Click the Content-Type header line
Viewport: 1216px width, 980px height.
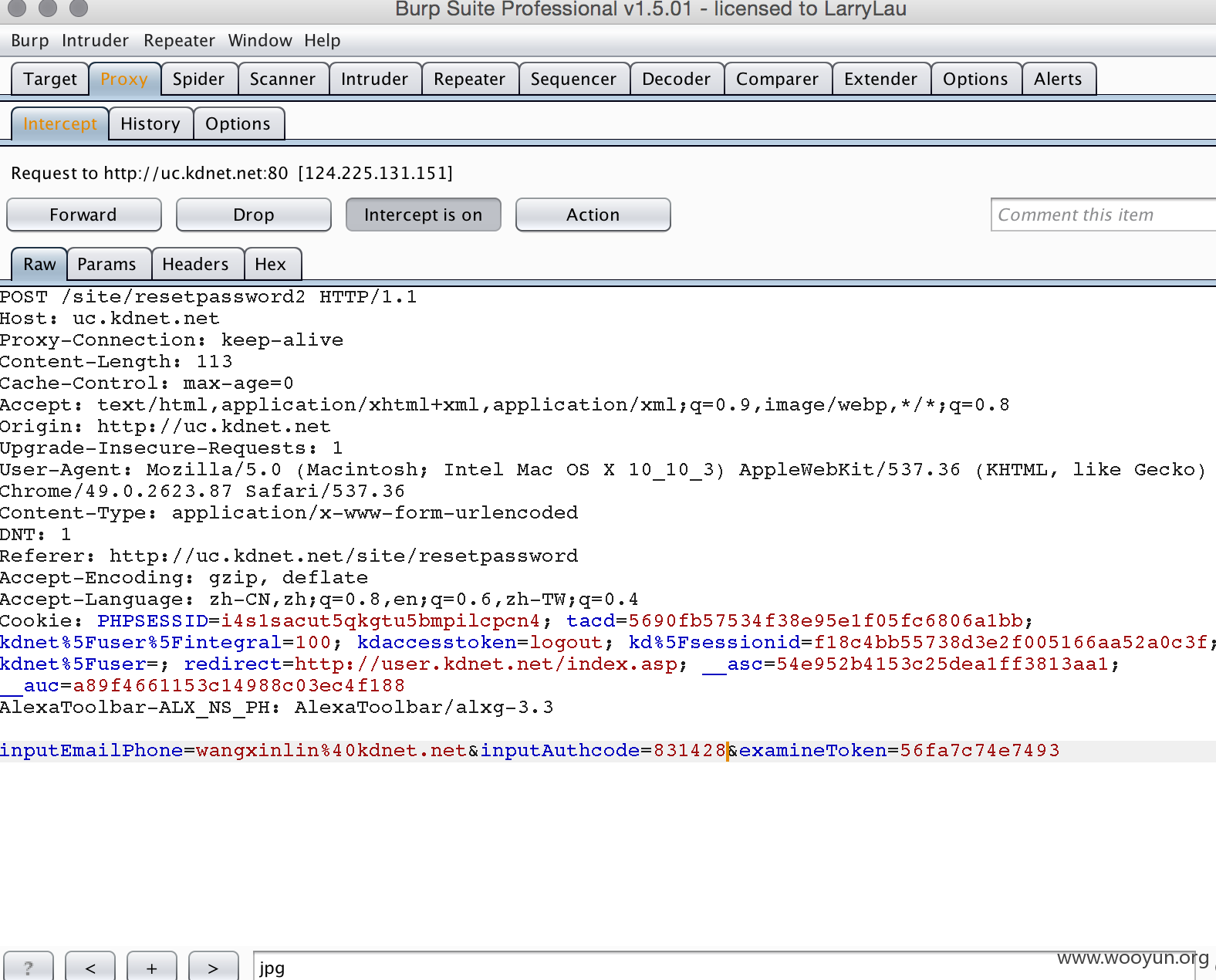(x=289, y=513)
